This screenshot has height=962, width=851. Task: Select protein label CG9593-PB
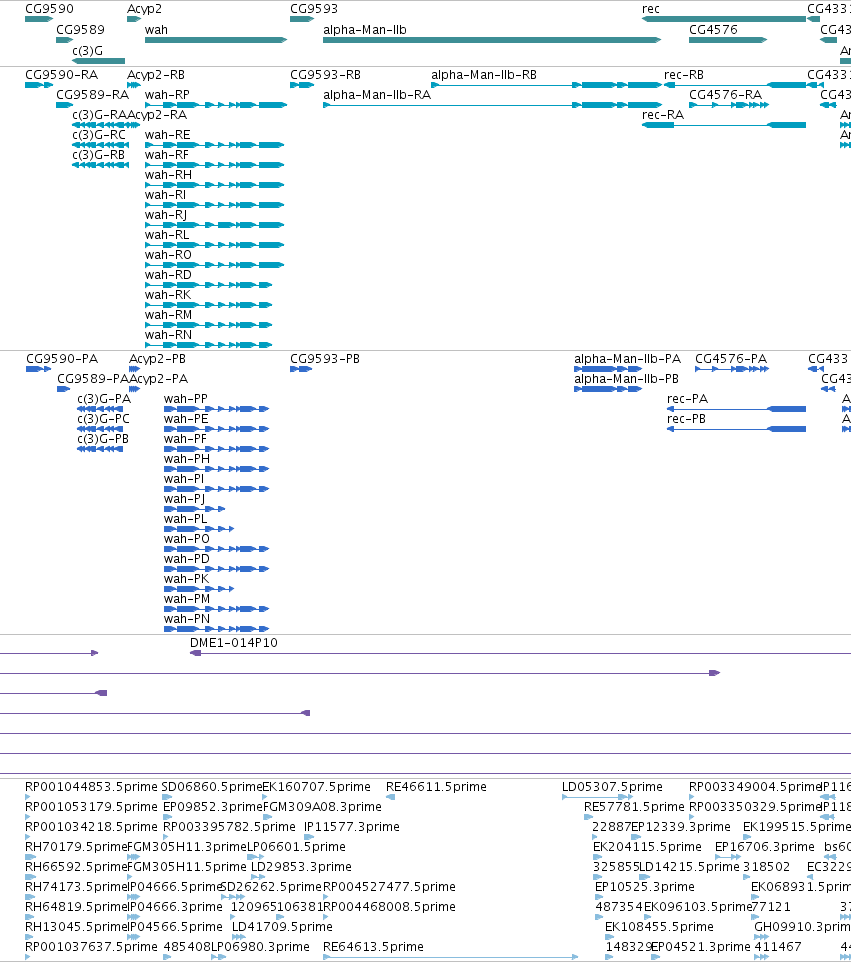[325, 359]
